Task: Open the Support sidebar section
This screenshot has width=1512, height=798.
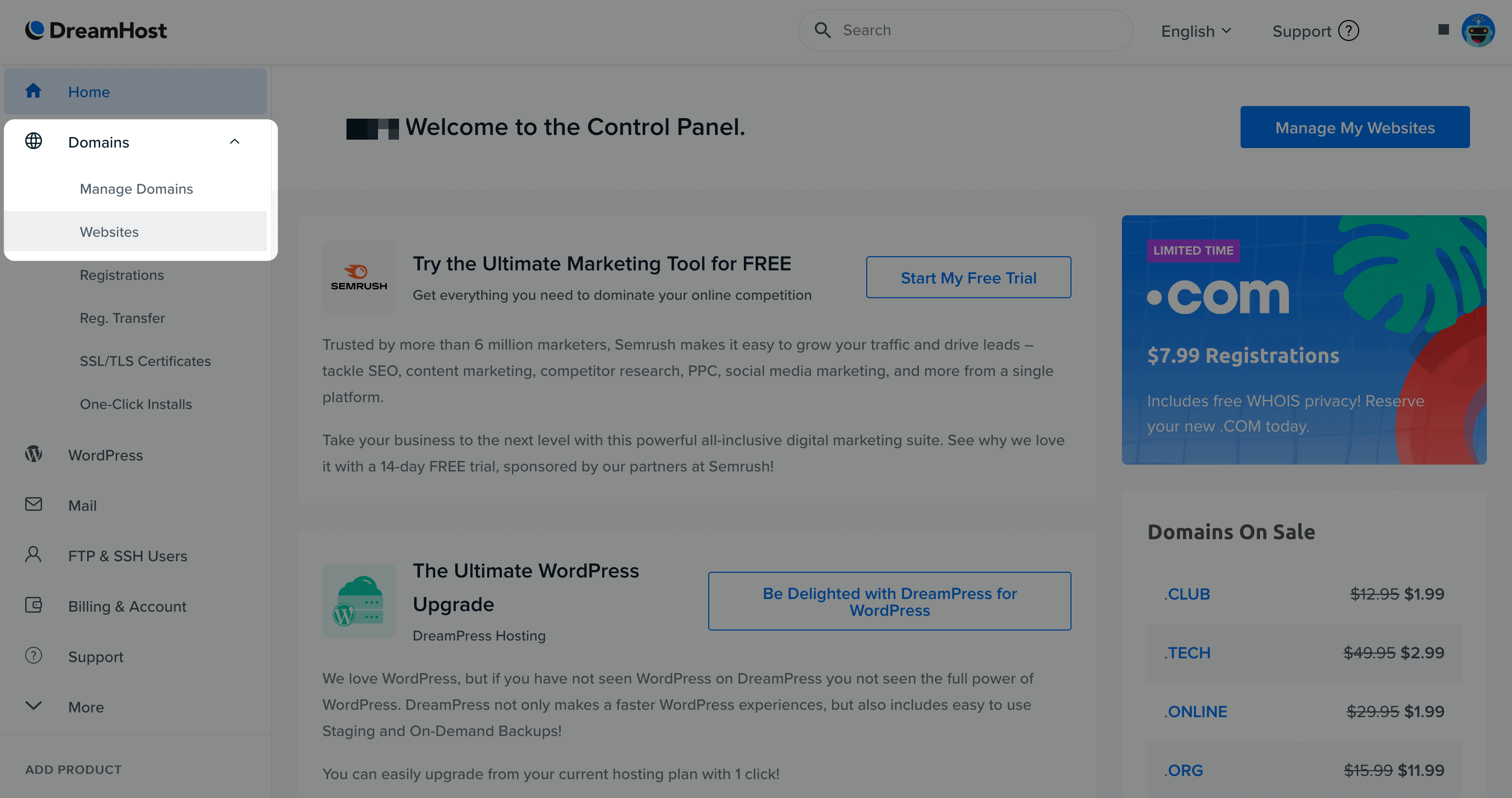Action: click(x=96, y=657)
